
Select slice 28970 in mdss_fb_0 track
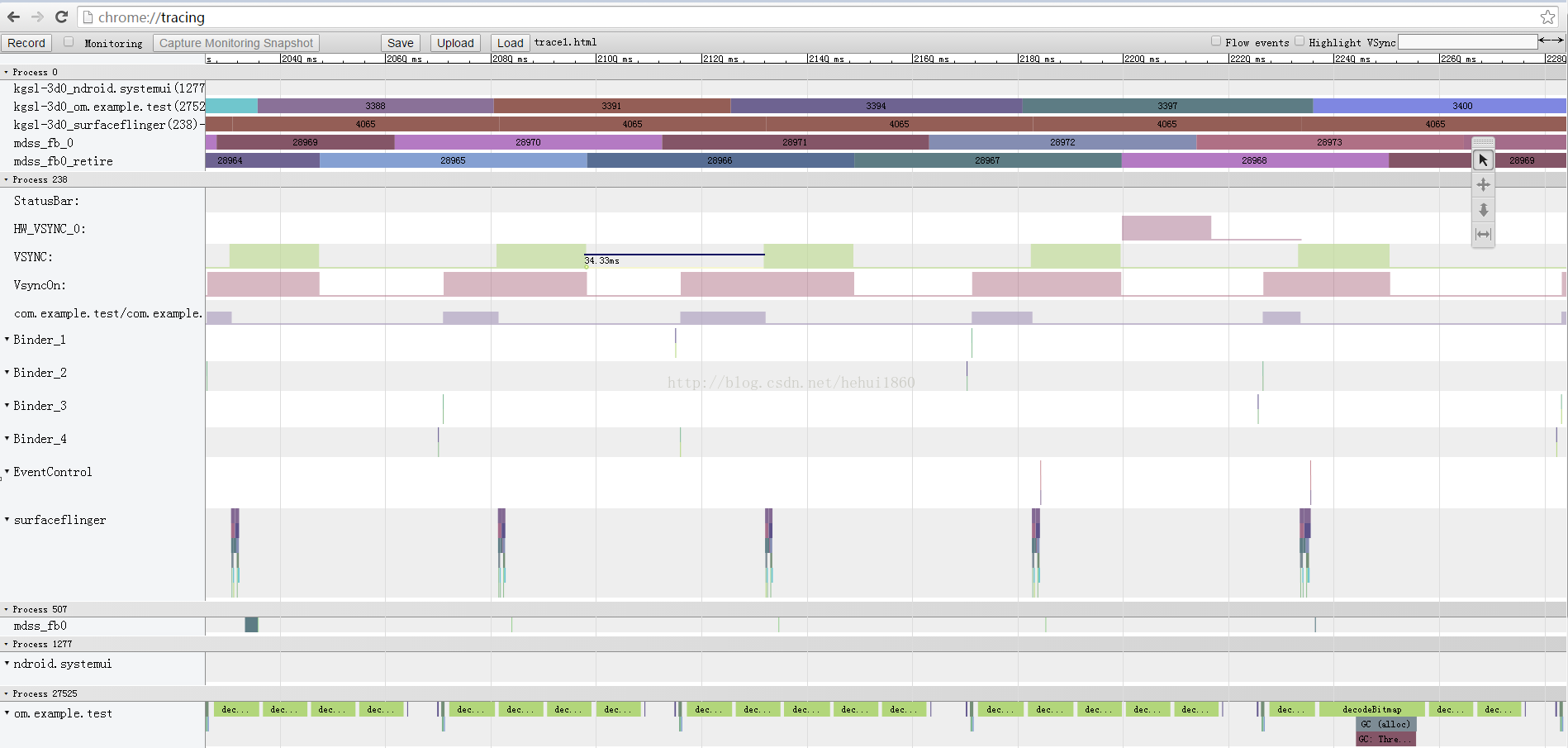(528, 142)
